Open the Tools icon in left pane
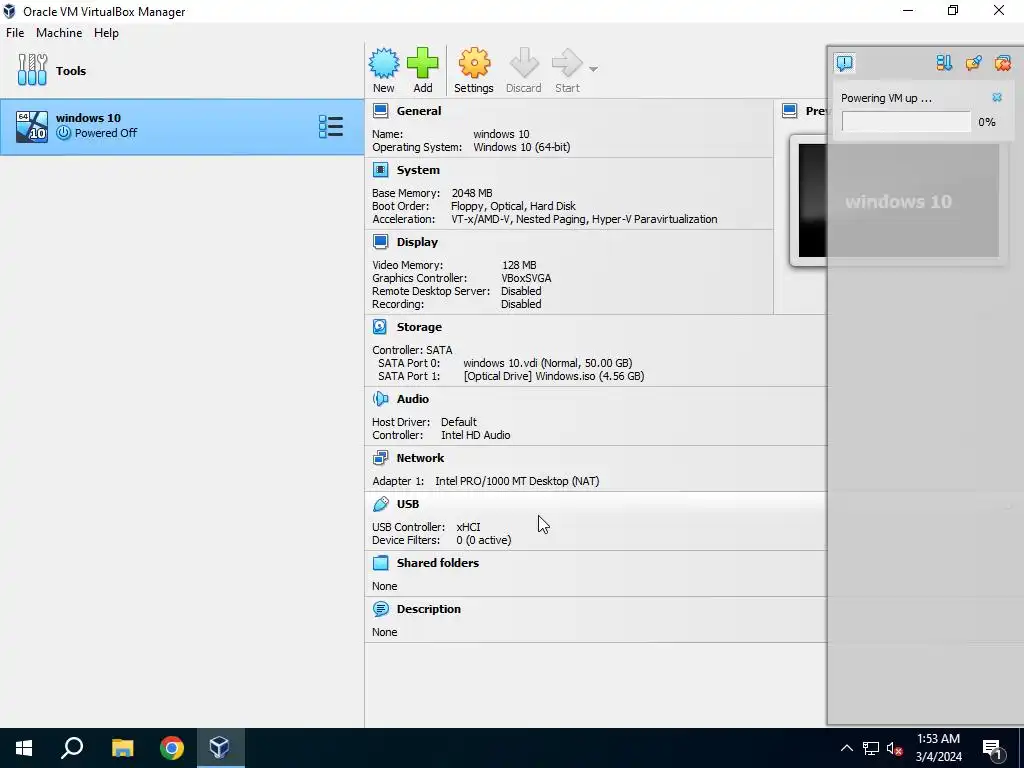This screenshot has height=768, width=1024. click(x=32, y=70)
